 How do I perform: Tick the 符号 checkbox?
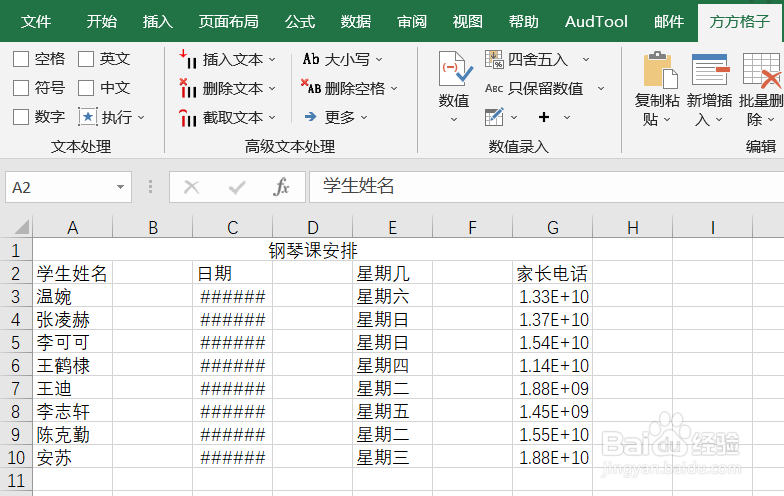21,88
